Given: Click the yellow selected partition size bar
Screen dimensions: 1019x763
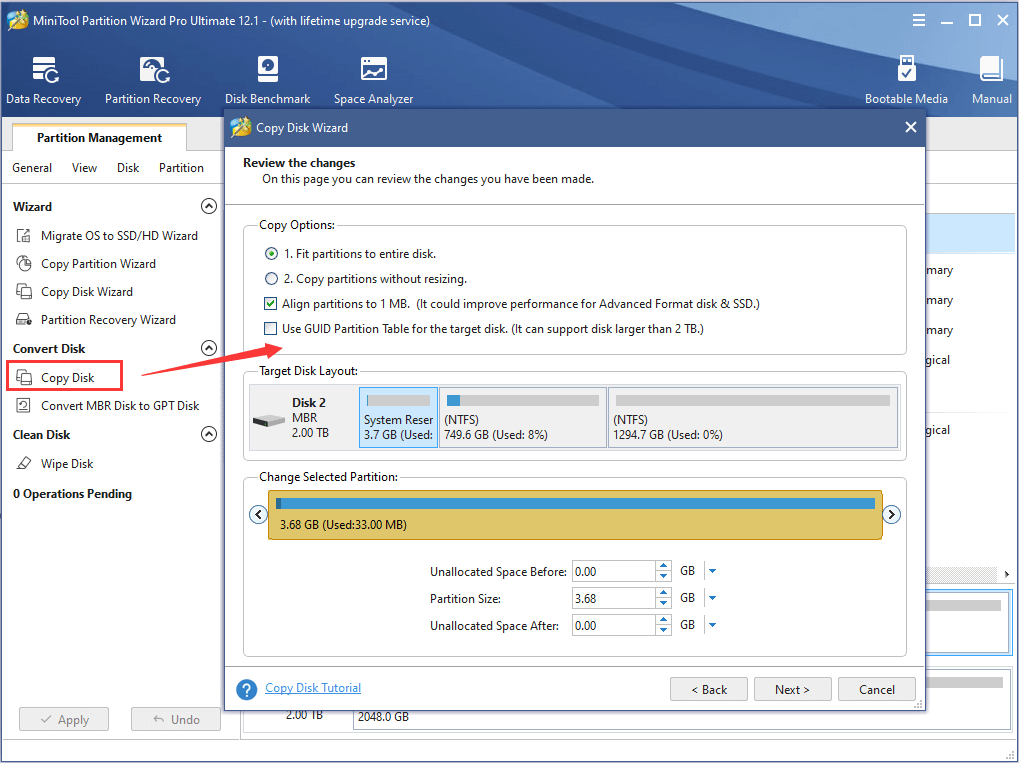Looking at the screenshot, I should [x=575, y=515].
